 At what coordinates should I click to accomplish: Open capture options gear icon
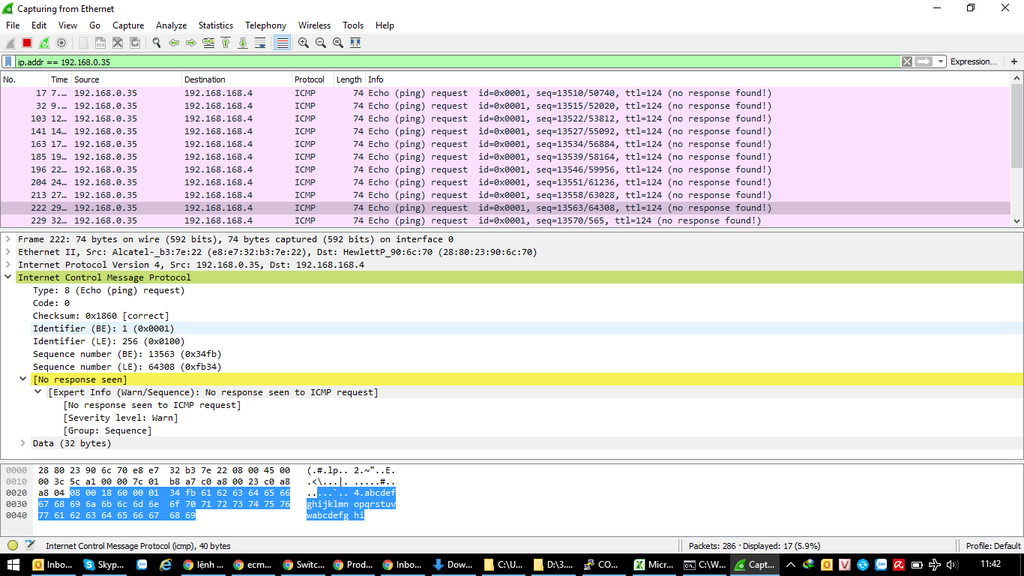(61, 43)
